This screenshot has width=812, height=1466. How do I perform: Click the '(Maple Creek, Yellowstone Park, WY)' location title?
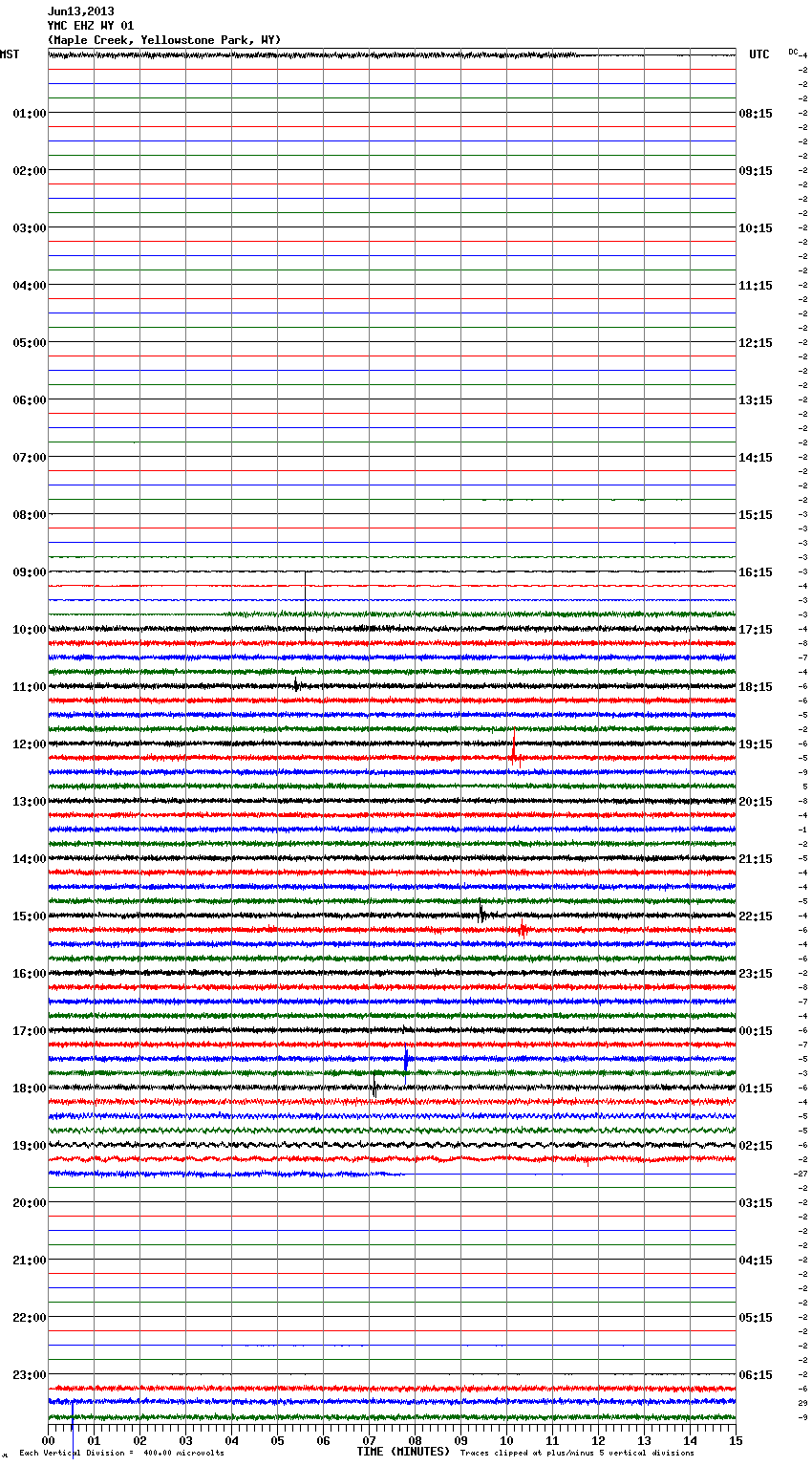coord(164,40)
